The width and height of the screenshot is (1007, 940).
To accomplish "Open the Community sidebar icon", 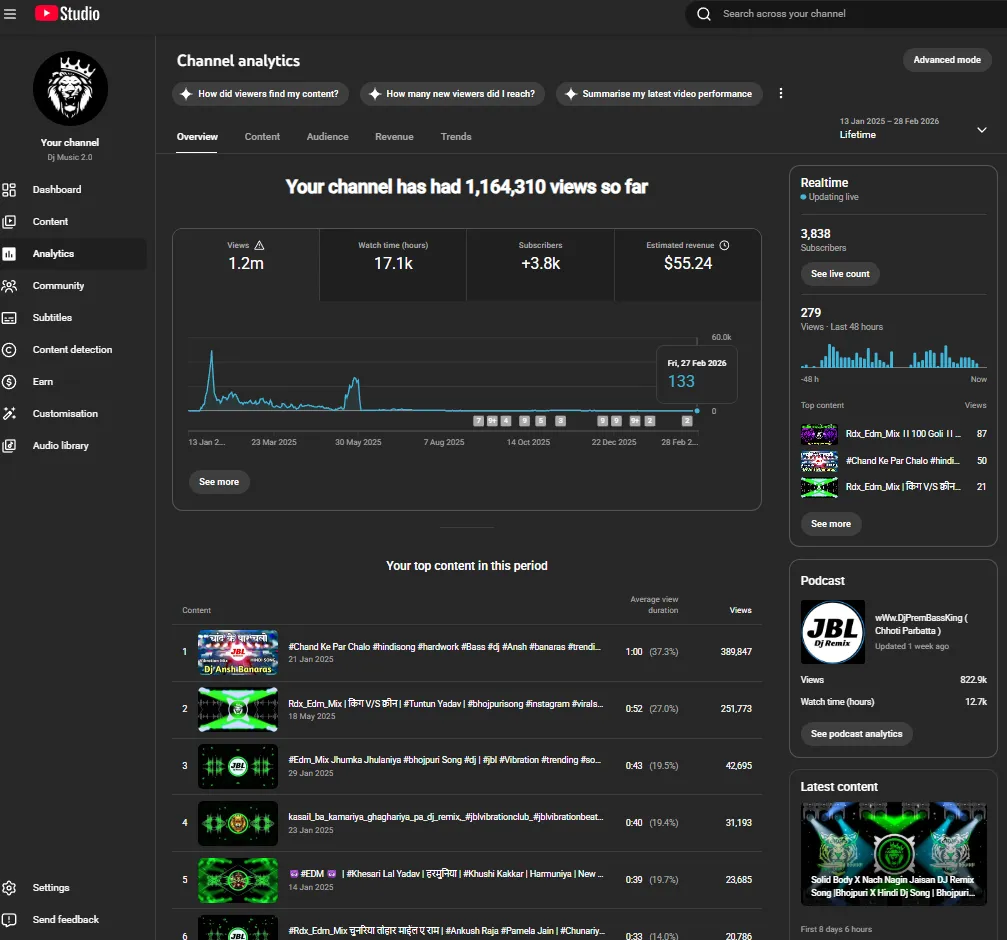I will 9,286.
